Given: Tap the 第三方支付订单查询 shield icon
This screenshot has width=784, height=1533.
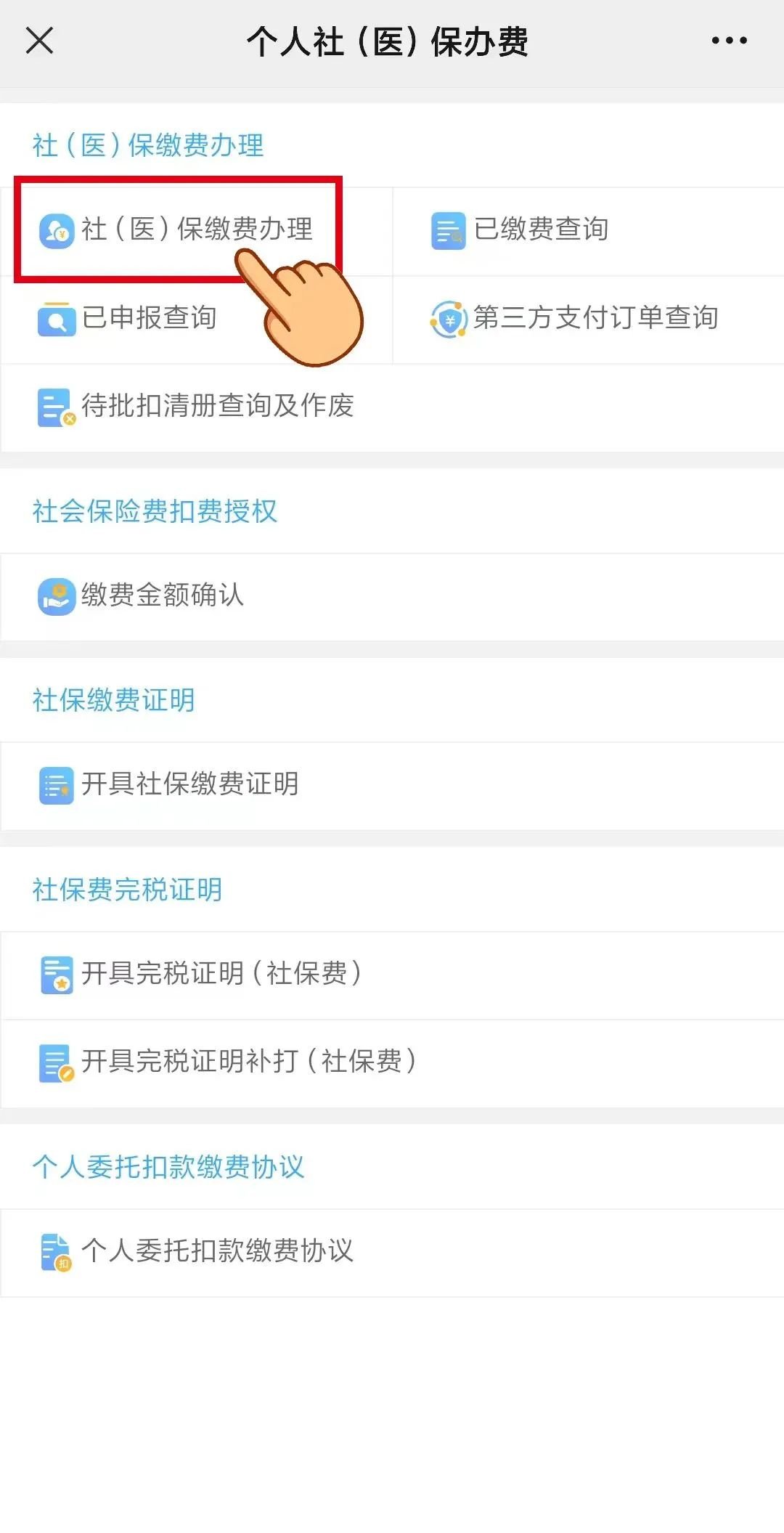Looking at the screenshot, I should click(449, 319).
